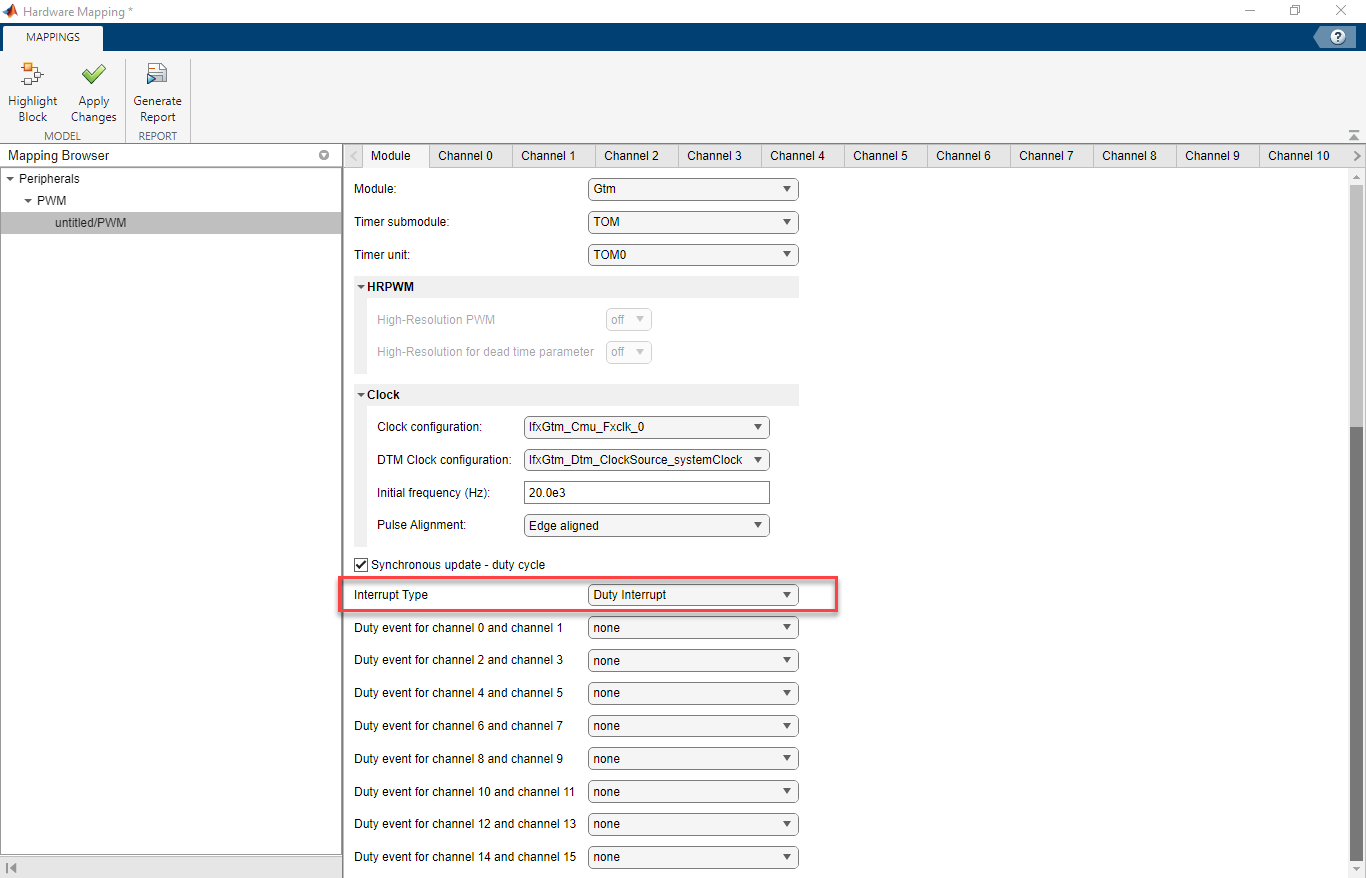Collapse the HRPWM section
The height and width of the screenshot is (878, 1366).
click(x=361, y=287)
